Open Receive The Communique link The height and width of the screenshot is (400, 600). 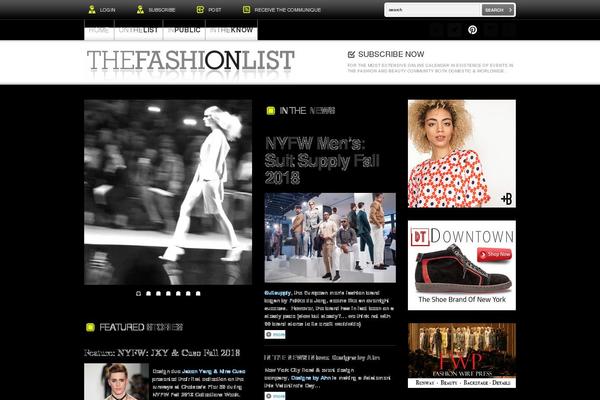point(287,10)
